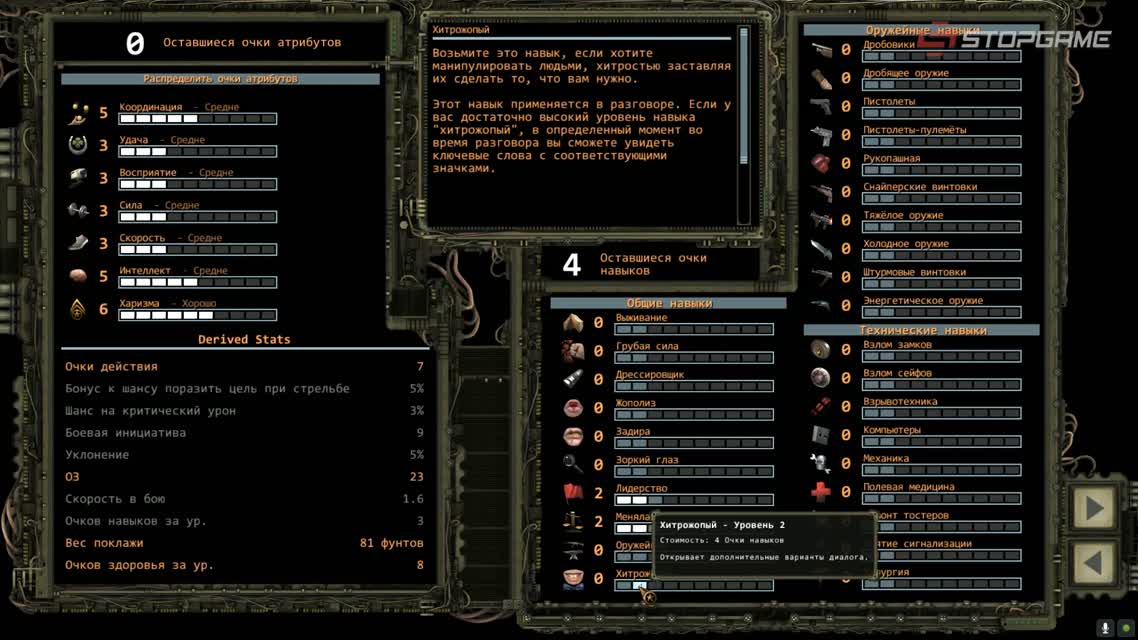Select the Компьютеры skill icon

coord(821,435)
